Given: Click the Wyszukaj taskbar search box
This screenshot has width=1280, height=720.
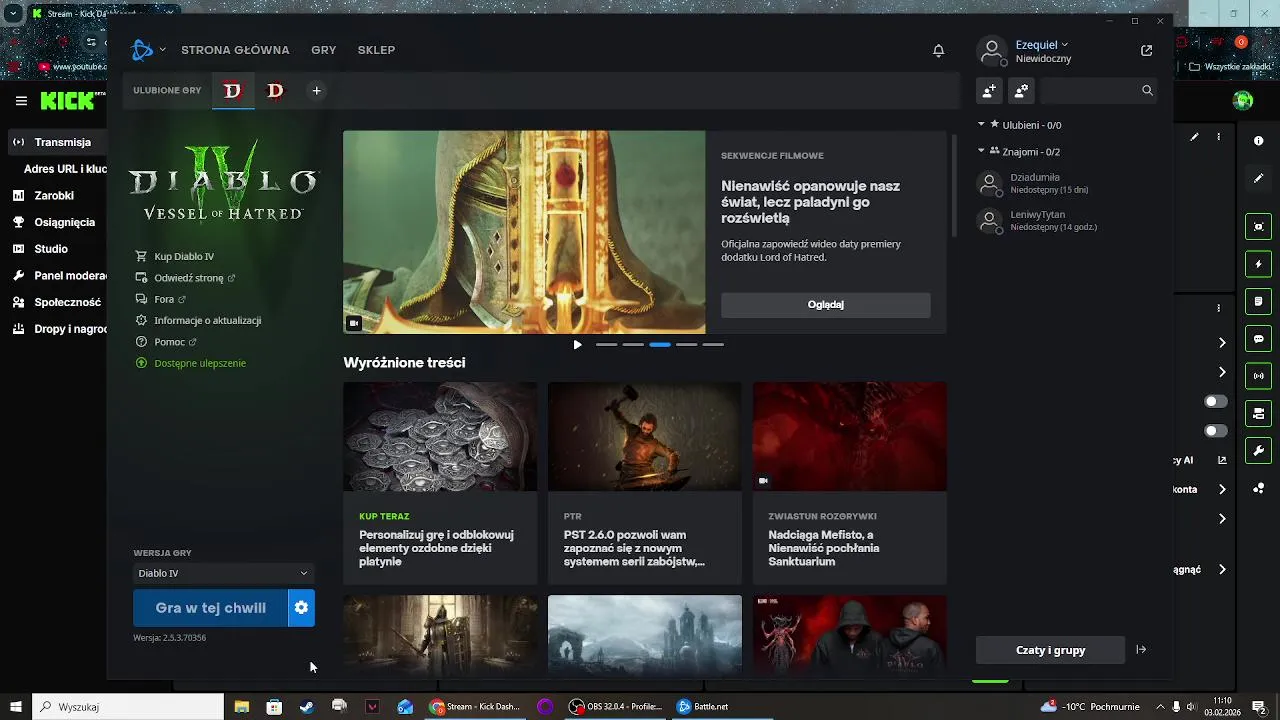Looking at the screenshot, I should (128, 706).
